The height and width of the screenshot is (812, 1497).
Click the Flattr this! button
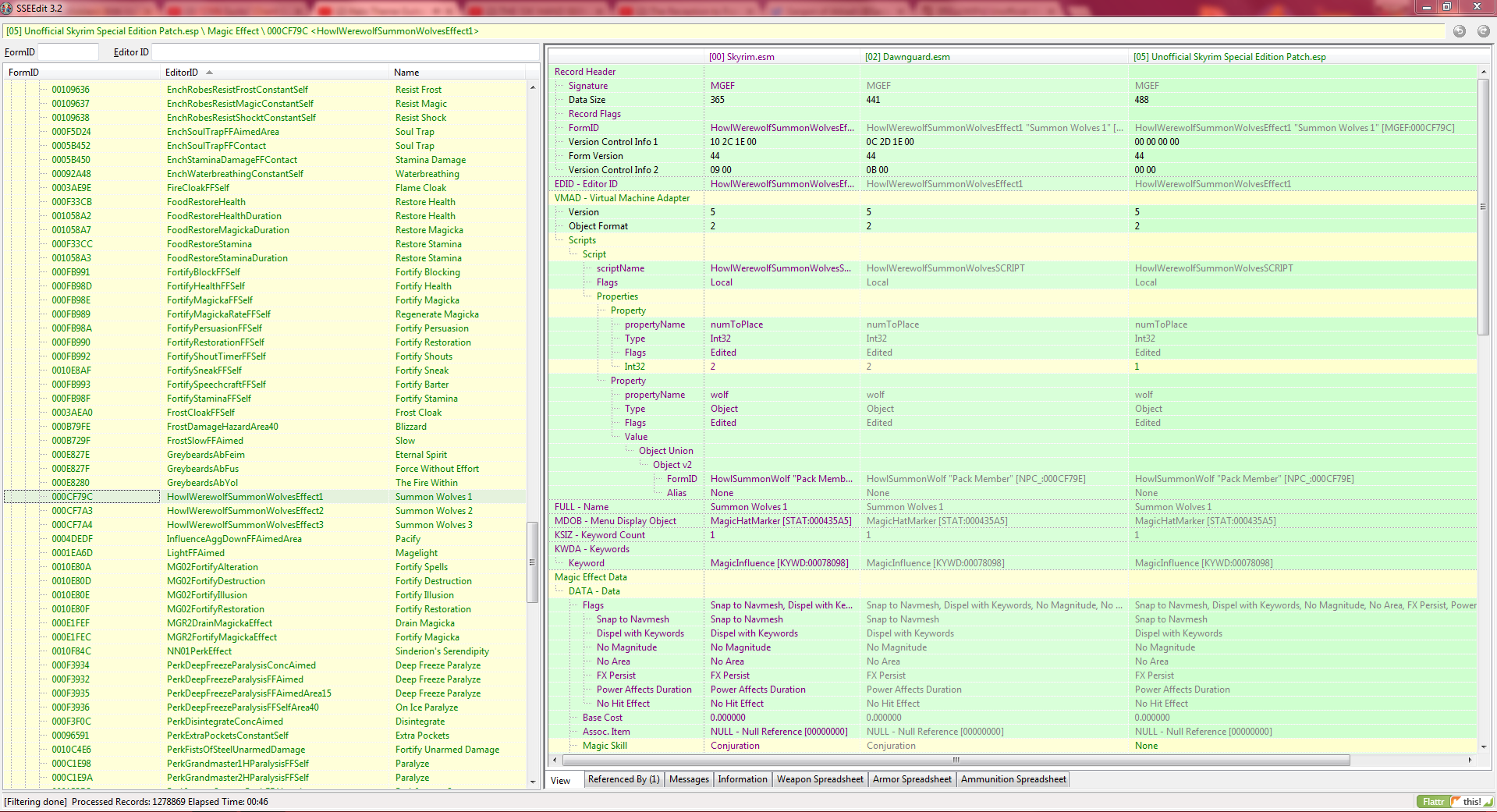[x=1454, y=802]
